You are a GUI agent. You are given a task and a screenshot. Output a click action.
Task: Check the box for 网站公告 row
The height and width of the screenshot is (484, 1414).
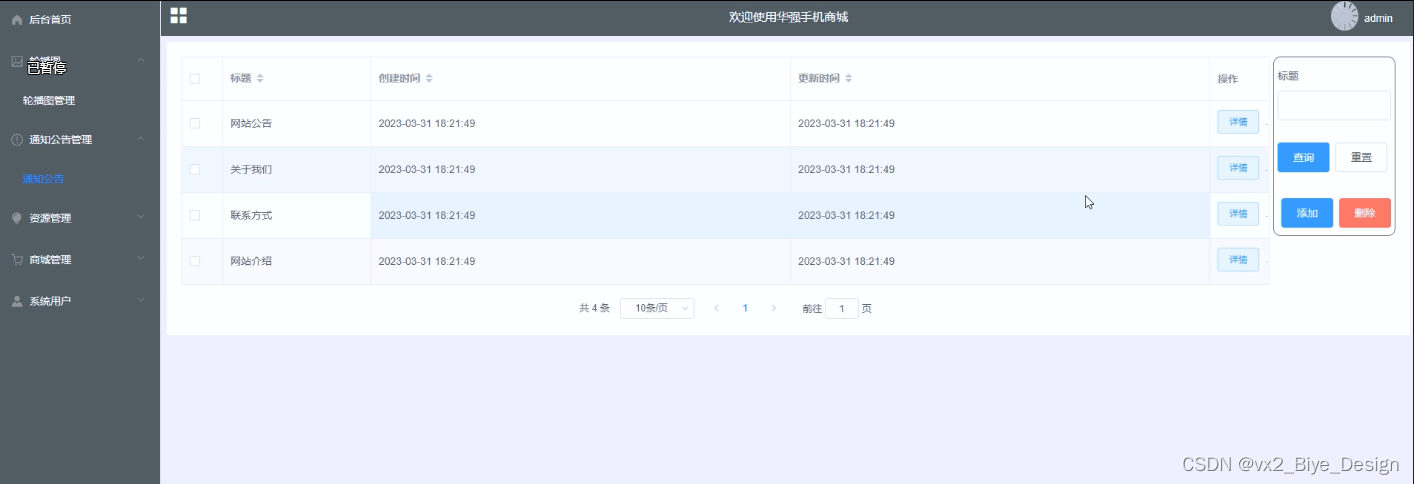[x=195, y=123]
